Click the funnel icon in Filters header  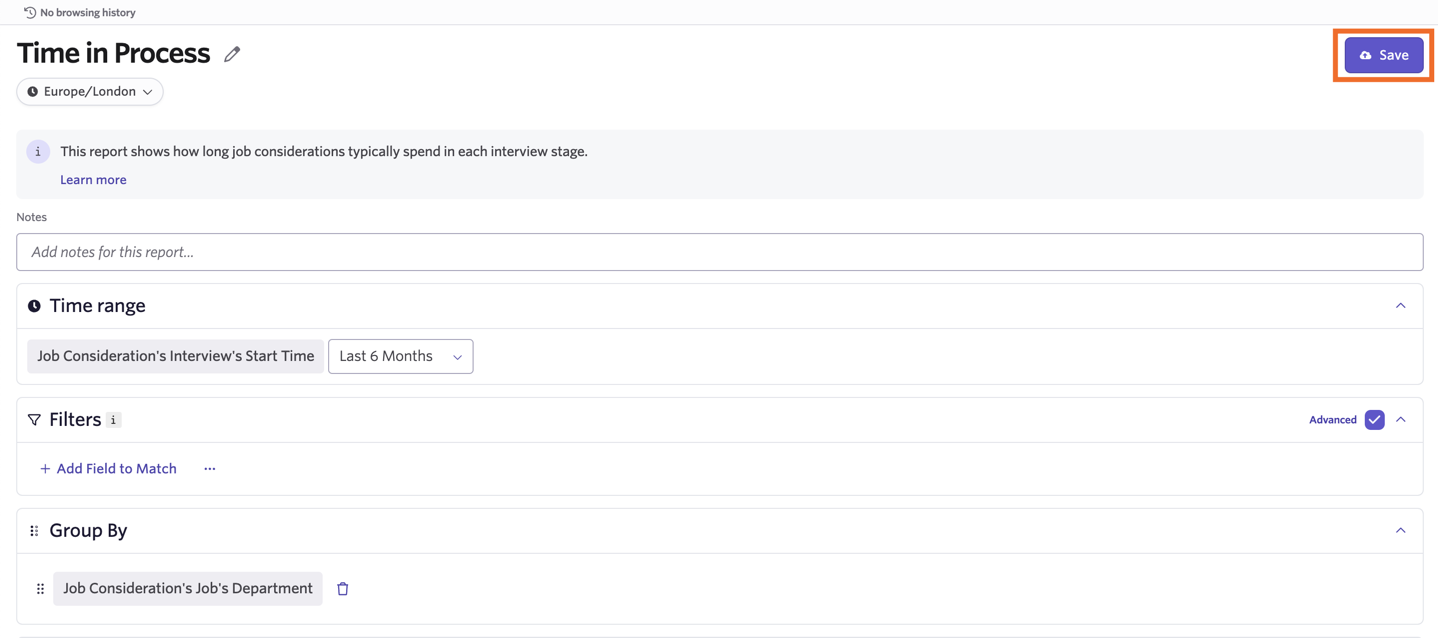pos(34,420)
